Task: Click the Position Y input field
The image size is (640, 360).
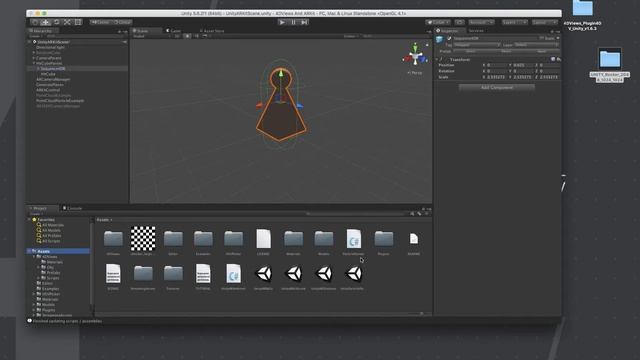Action: (523, 65)
